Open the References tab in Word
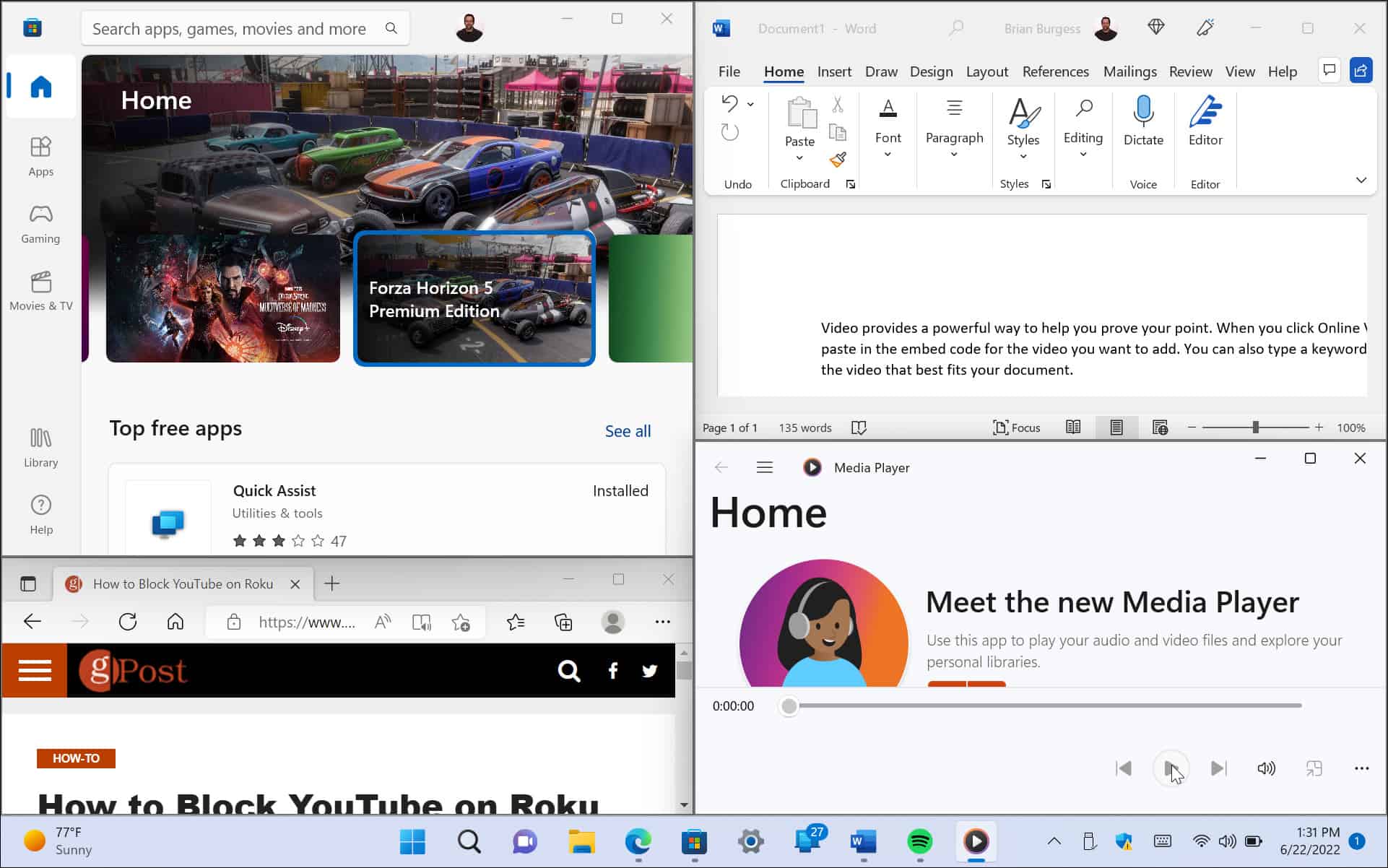Image resolution: width=1388 pixels, height=868 pixels. pos(1055,71)
